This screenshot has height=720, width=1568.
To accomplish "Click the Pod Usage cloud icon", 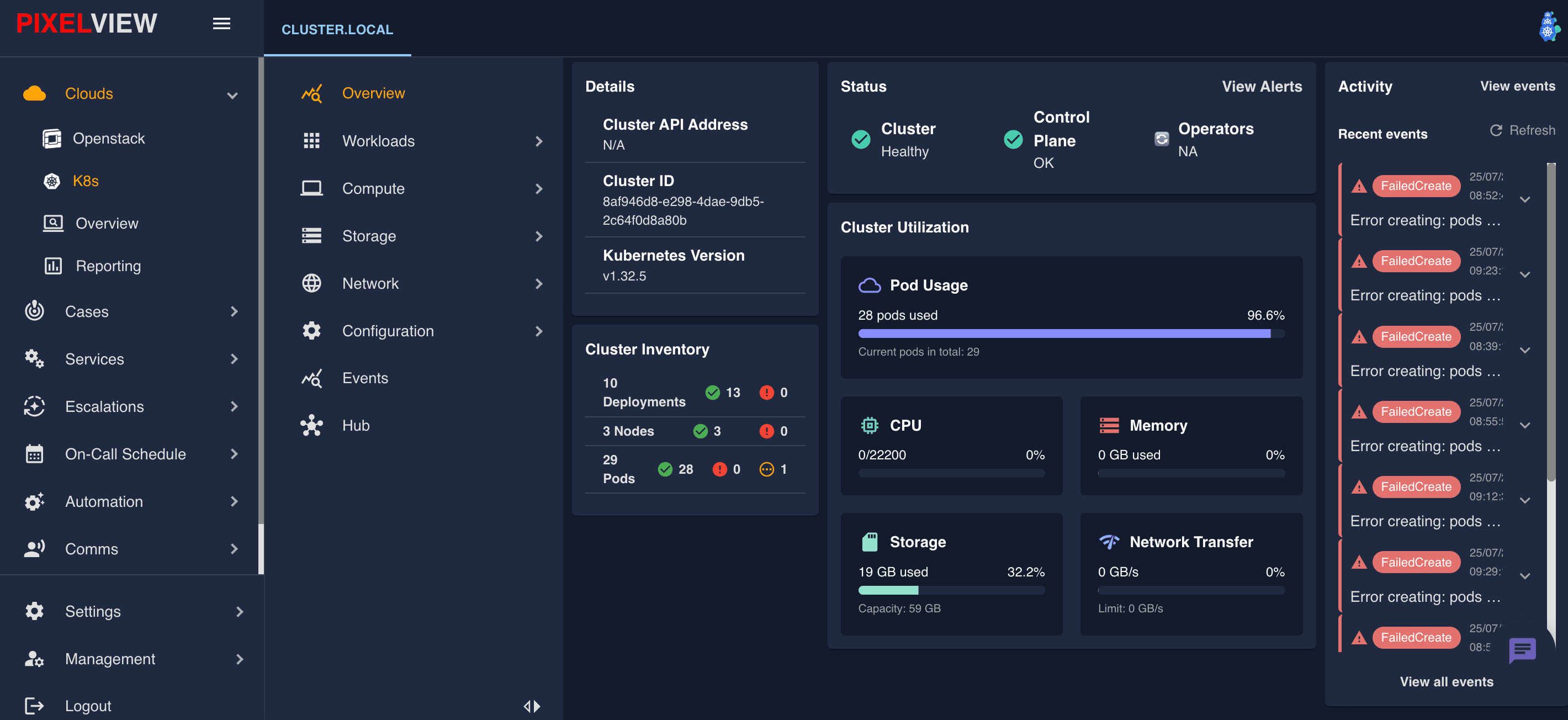I will 869,285.
